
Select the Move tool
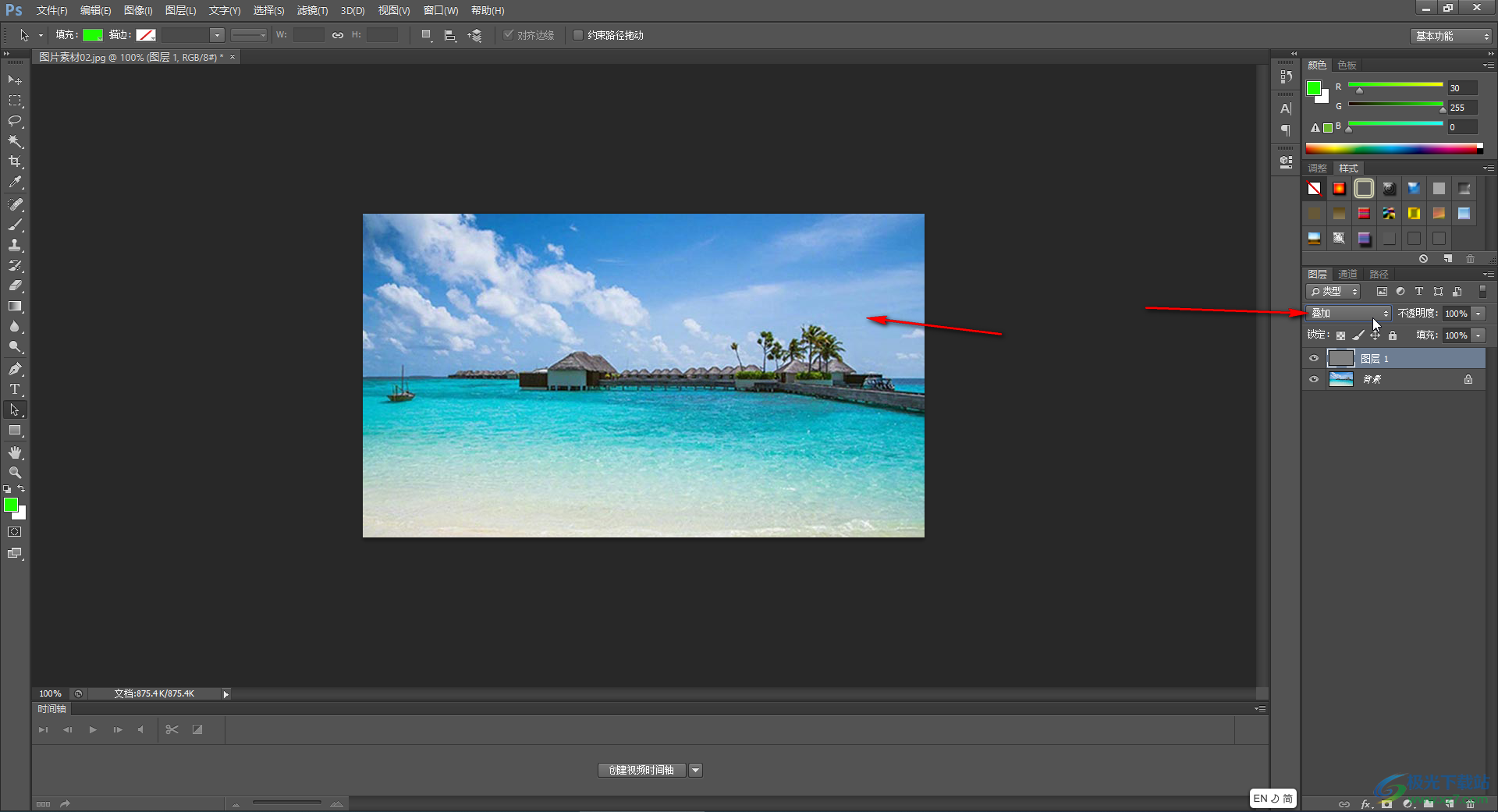pos(15,80)
